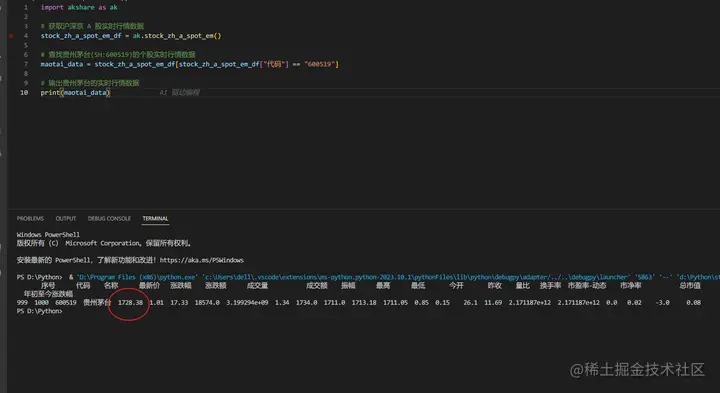Click the python.exe path in the terminal command
Image resolution: width=720 pixels, height=393 pixels.
pos(137,277)
